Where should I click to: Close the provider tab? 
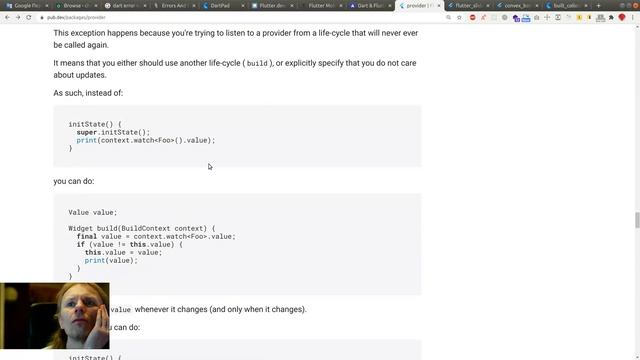coord(439,6)
